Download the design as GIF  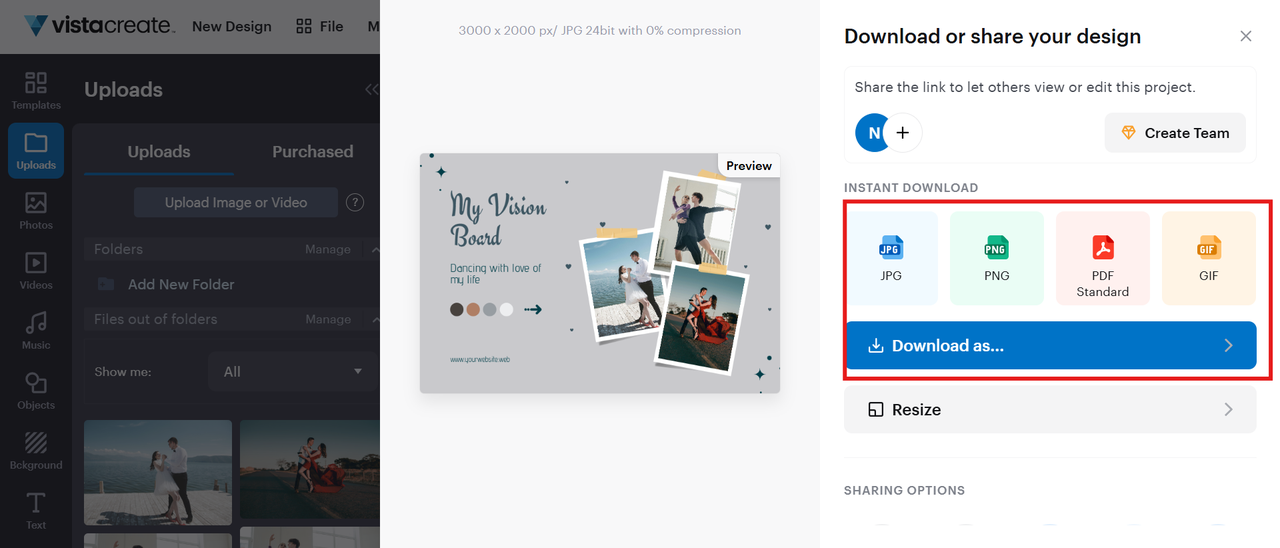tap(1208, 258)
